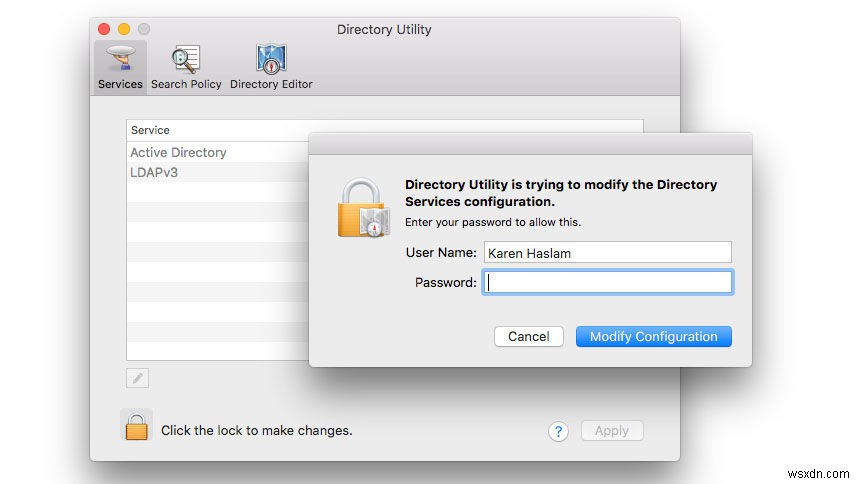Click the Modify Configuration button
The height and width of the screenshot is (484, 861).
[x=653, y=337]
